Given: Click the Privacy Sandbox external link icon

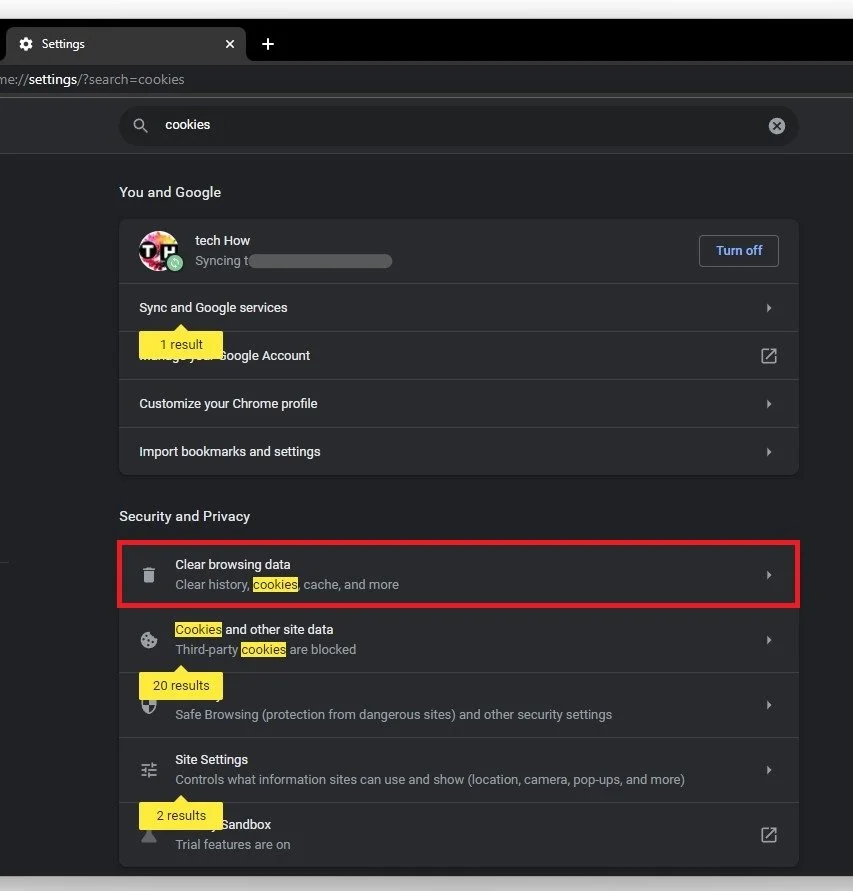Looking at the screenshot, I should [768, 835].
